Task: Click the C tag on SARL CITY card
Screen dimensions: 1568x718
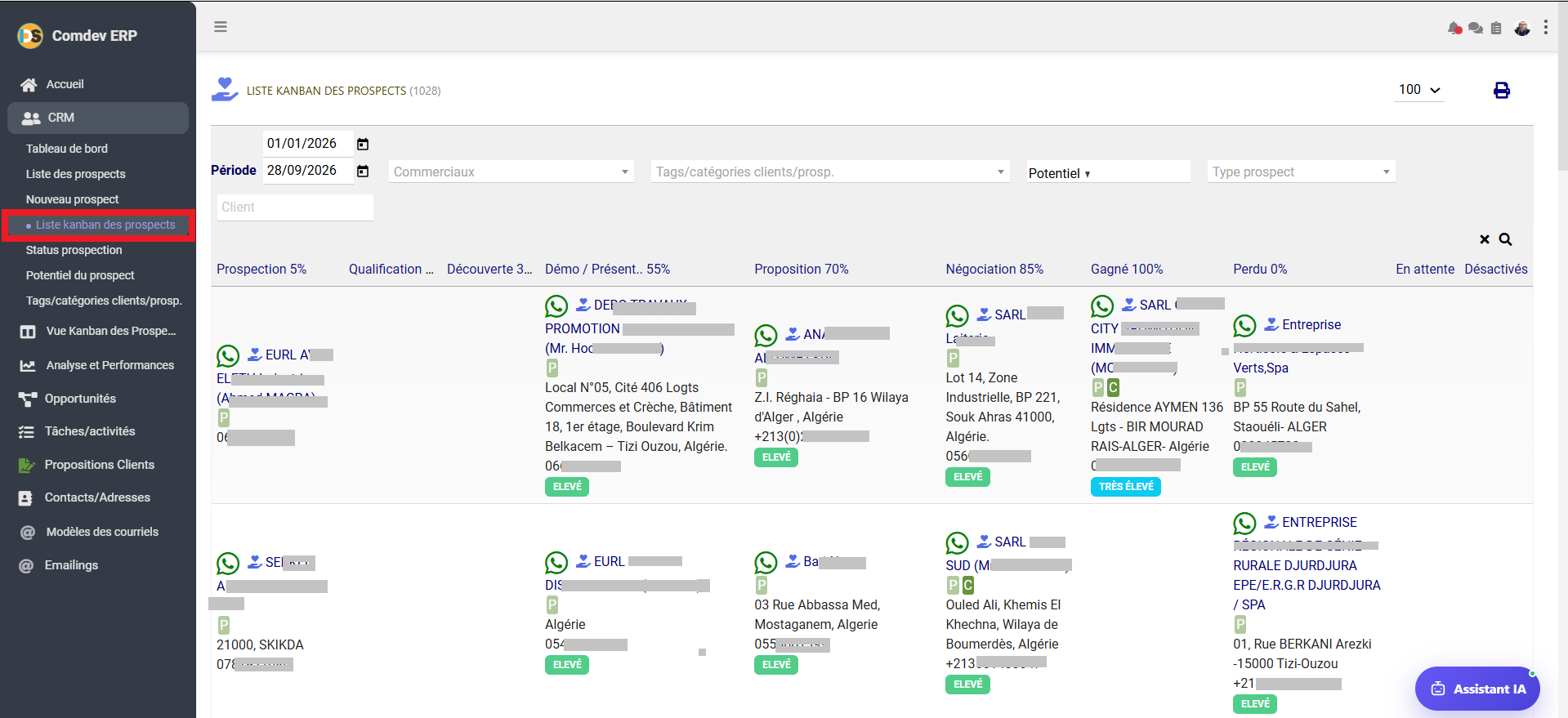Action: pyautogui.click(x=1113, y=388)
